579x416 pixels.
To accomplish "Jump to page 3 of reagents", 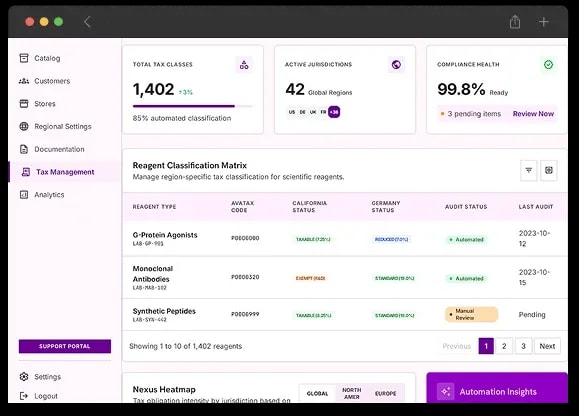I will pos(523,346).
